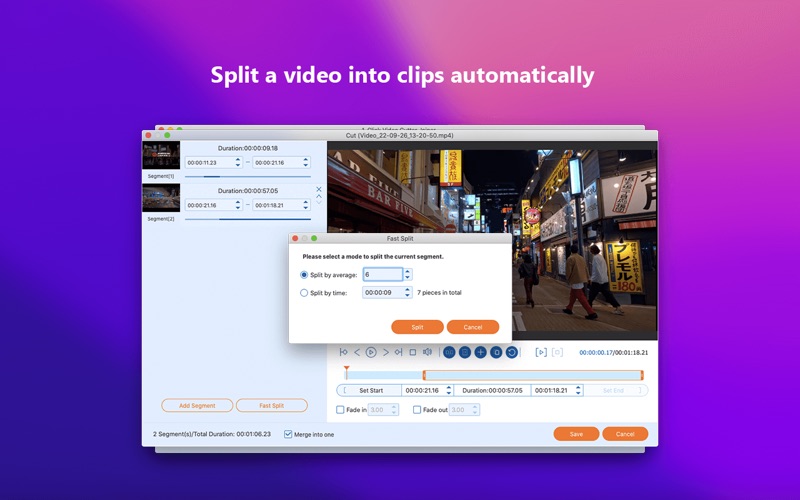Click the orange Split button
Viewport: 800px width, 500px height.
pyautogui.click(x=417, y=327)
